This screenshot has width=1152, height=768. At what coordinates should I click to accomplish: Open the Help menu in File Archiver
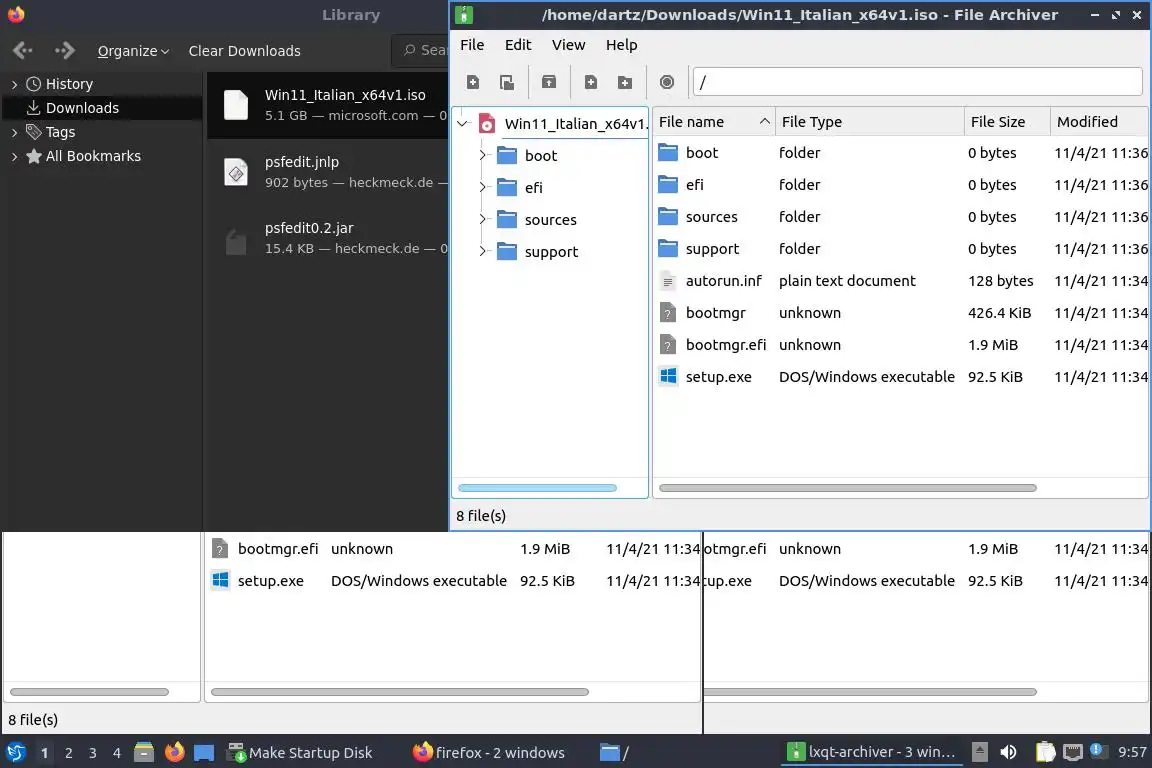[621, 45]
